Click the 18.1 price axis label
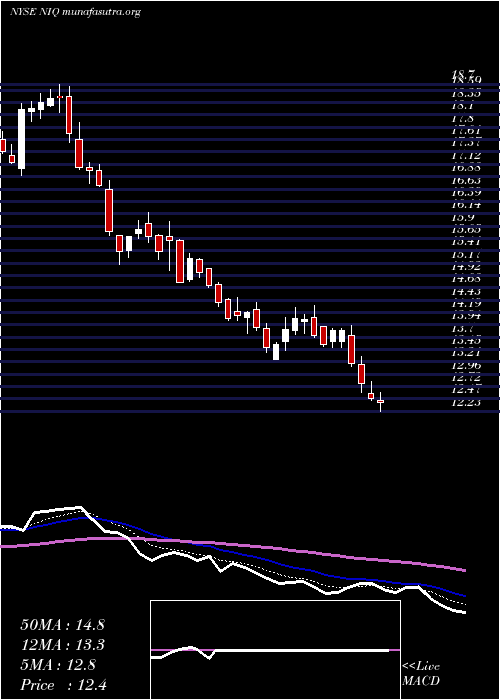The width and height of the screenshot is (500, 700). click(464, 106)
